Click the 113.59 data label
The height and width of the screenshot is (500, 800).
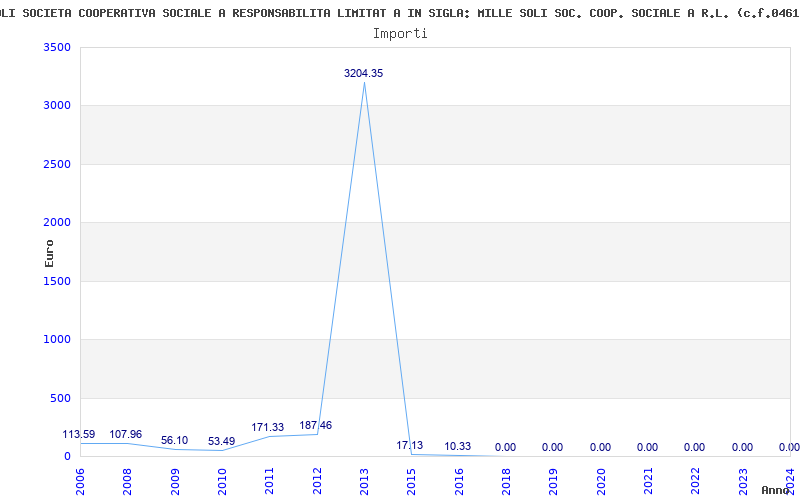[79, 435]
